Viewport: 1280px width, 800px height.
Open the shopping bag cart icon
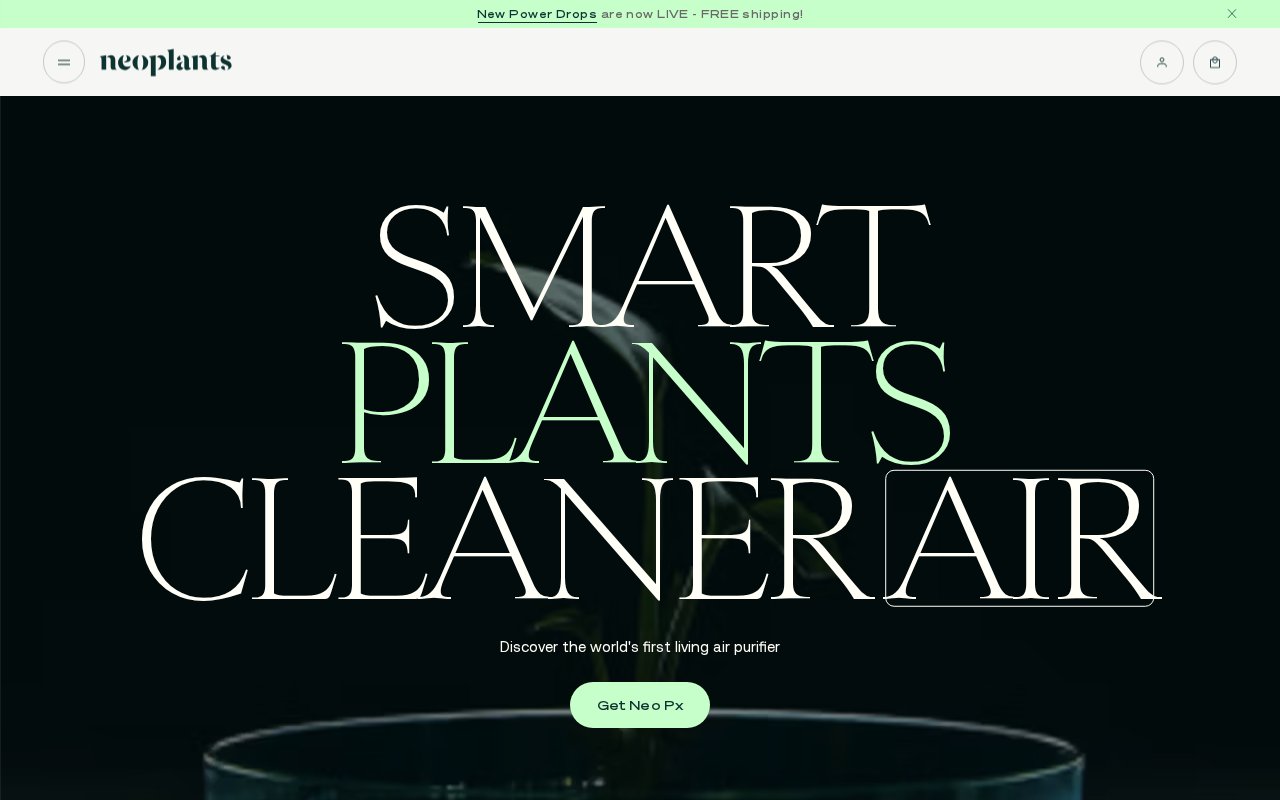pyautogui.click(x=1215, y=62)
